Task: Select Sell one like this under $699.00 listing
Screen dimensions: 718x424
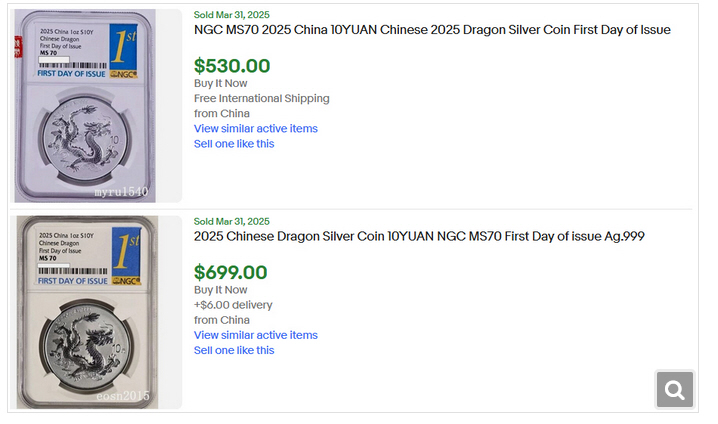Action: (x=233, y=350)
